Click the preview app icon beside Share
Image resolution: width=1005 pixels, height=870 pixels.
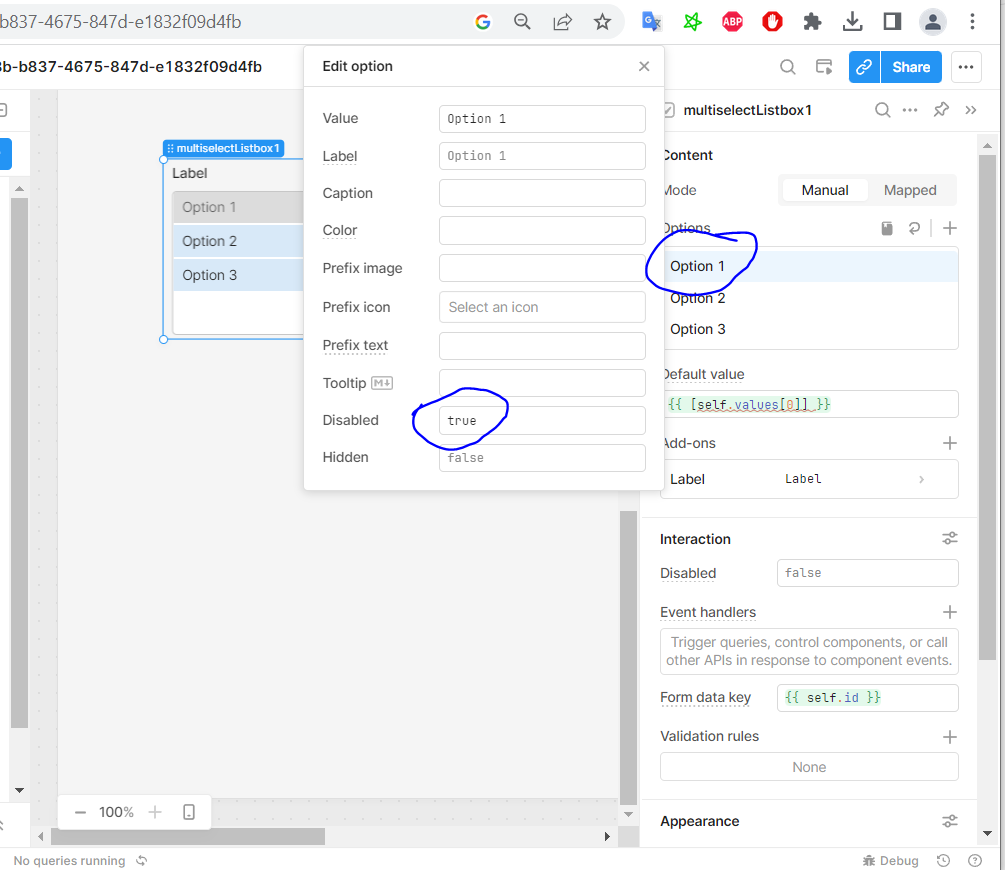coord(824,67)
